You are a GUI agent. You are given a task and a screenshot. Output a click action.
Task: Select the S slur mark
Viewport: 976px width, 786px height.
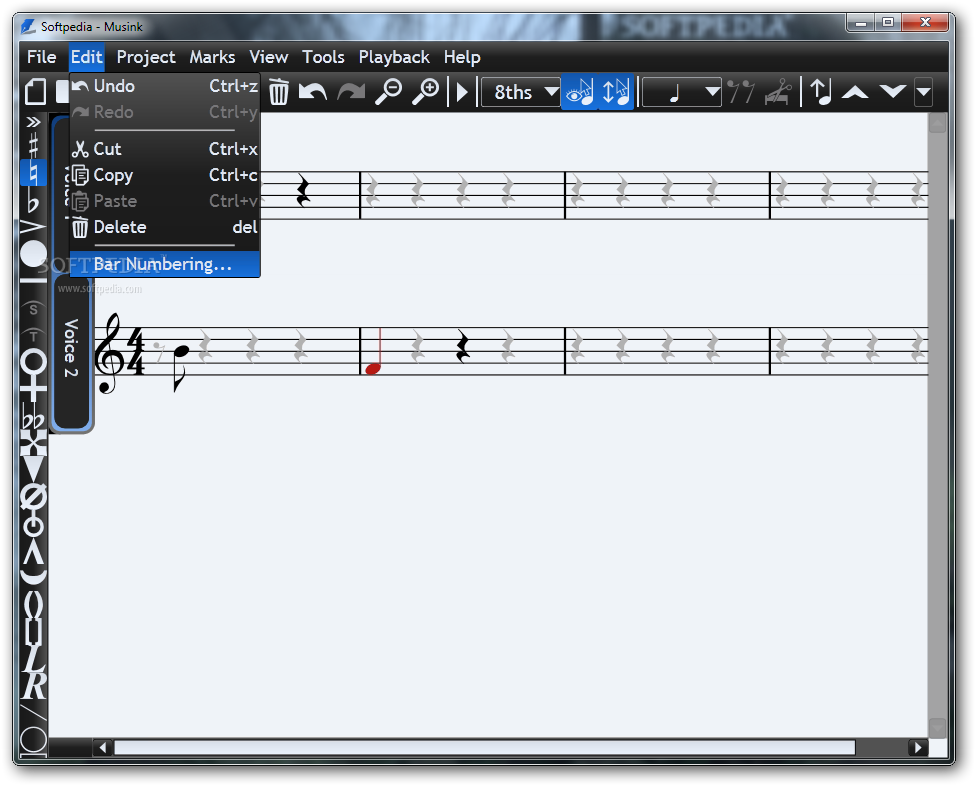[34, 309]
